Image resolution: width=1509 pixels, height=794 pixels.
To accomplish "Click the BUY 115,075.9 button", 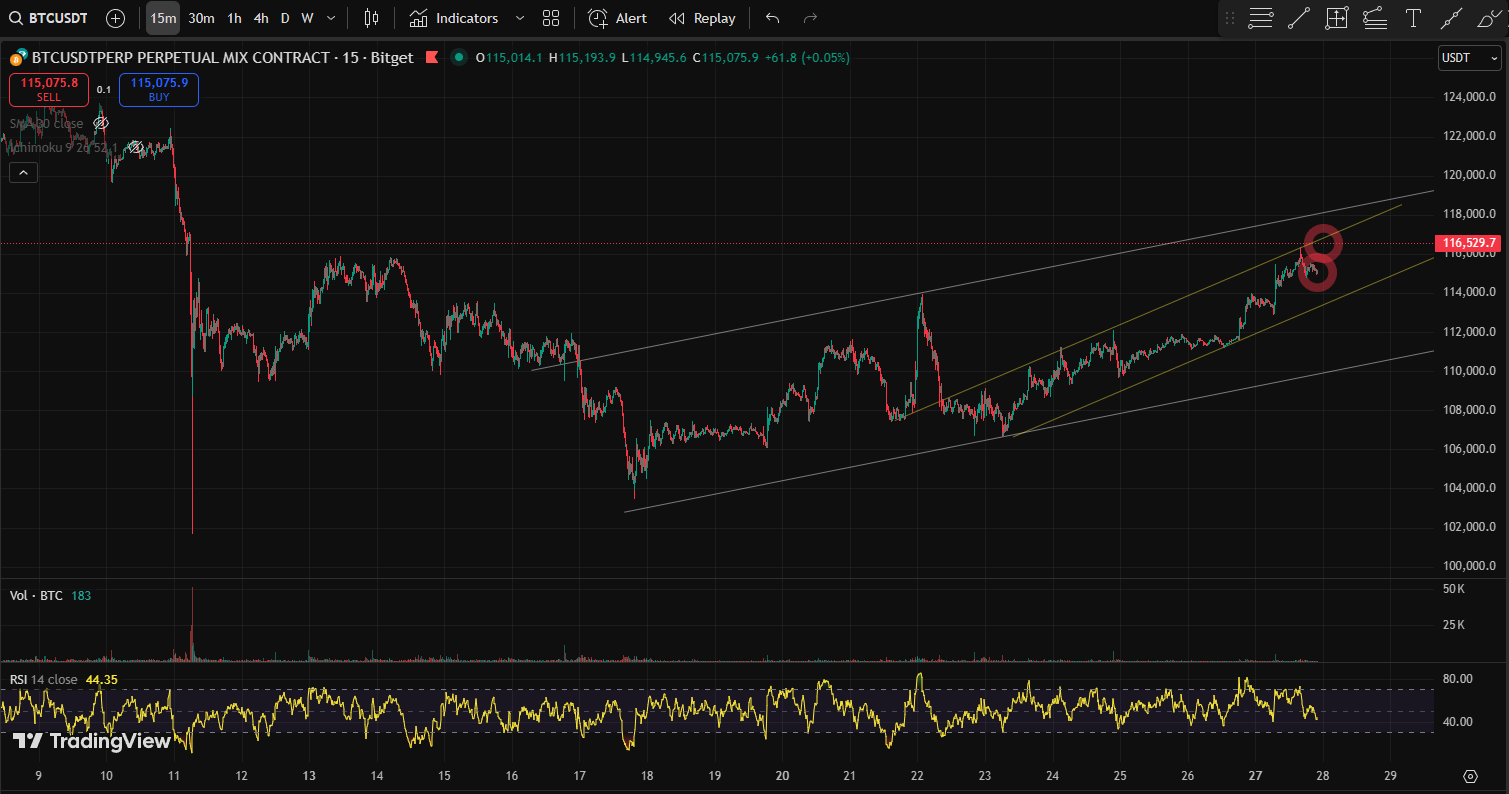I will (158, 90).
